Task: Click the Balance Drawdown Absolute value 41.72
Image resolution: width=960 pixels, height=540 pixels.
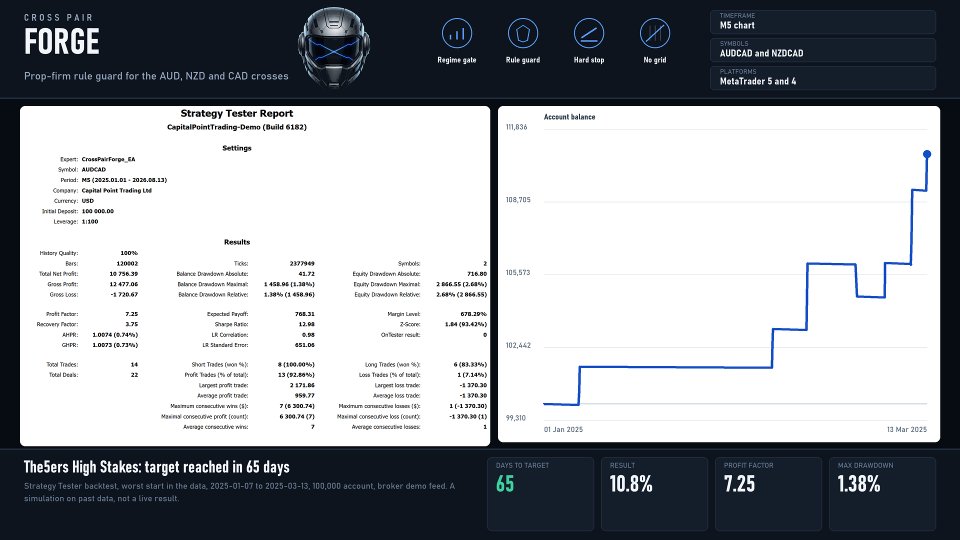Action: pos(307,274)
